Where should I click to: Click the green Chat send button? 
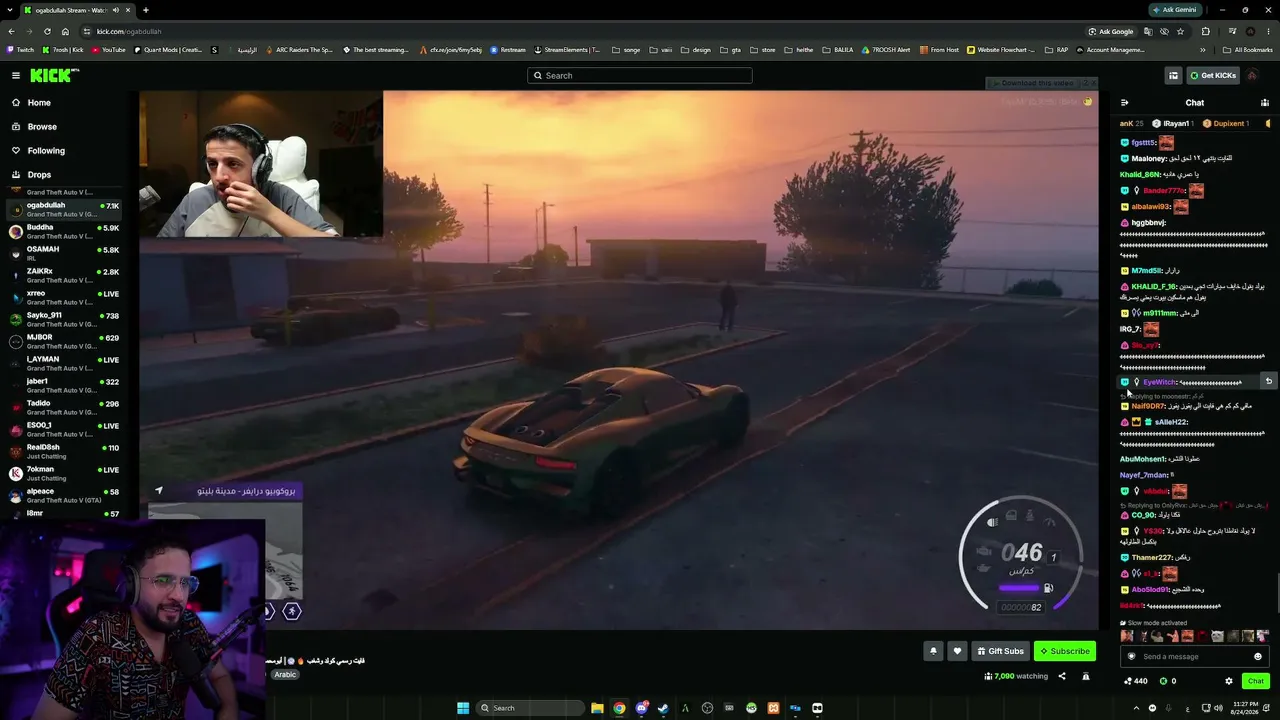pyautogui.click(x=1256, y=681)
